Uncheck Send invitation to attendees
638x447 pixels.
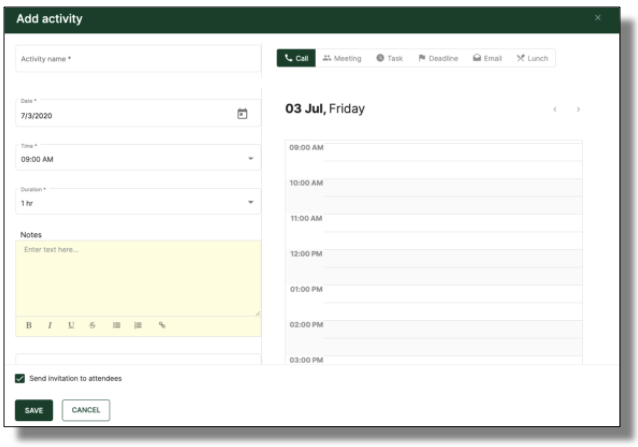pyautogui.click(x=20, y=378)
